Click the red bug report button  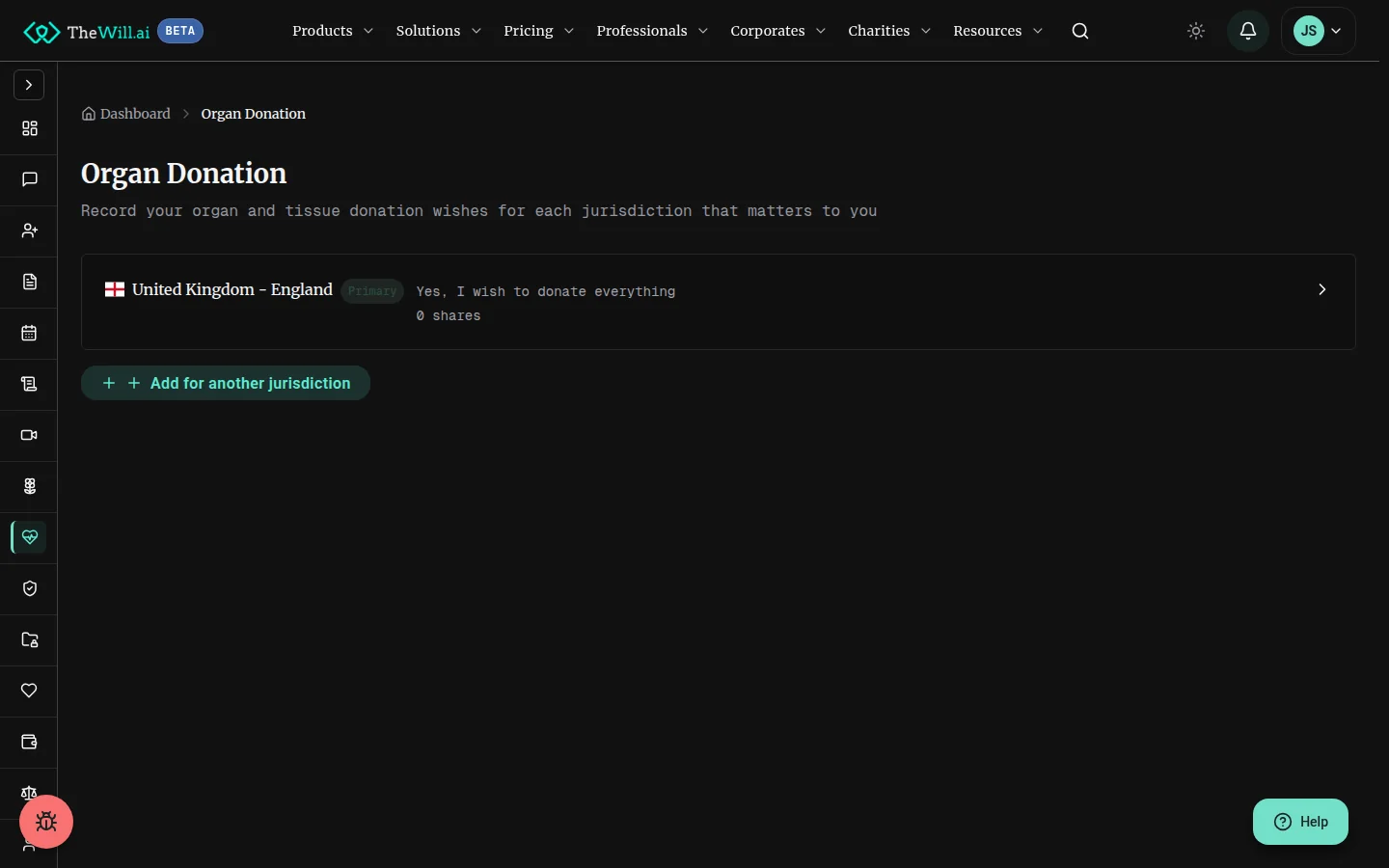tap(46, 822)
